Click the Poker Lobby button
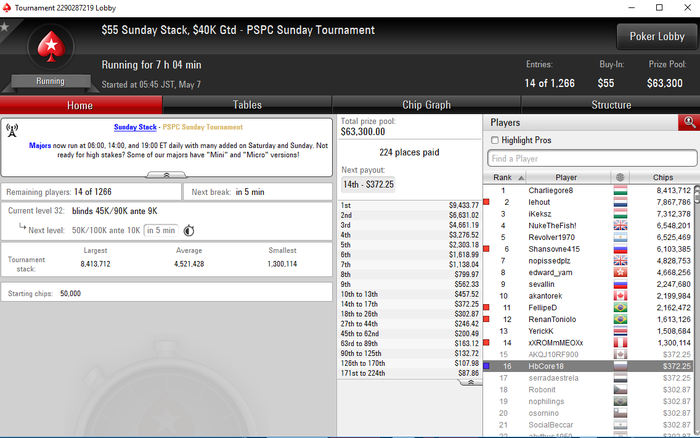This screenshot has width=700, height=438. (657, 37)
